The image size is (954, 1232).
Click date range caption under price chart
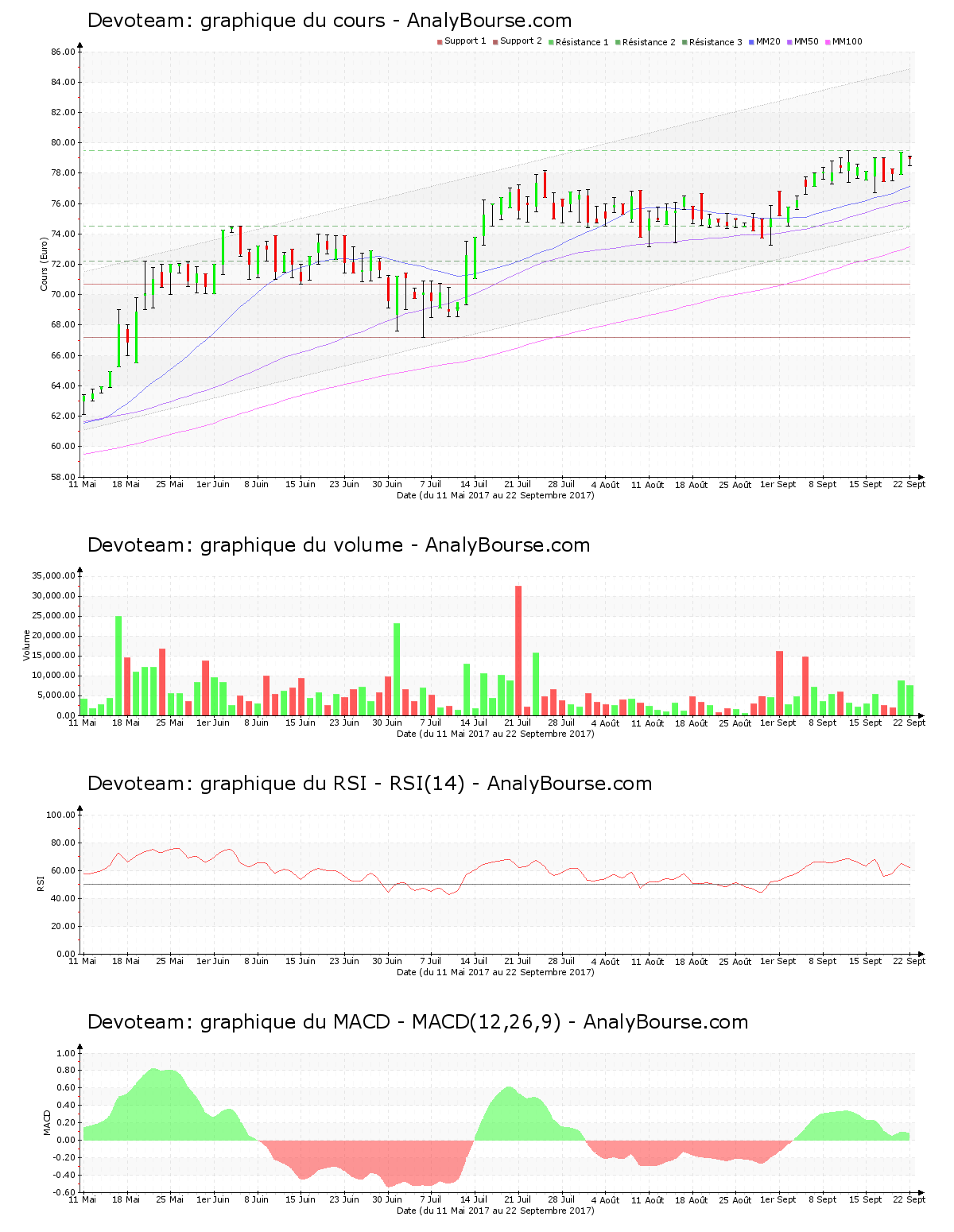tap(495, 495)
